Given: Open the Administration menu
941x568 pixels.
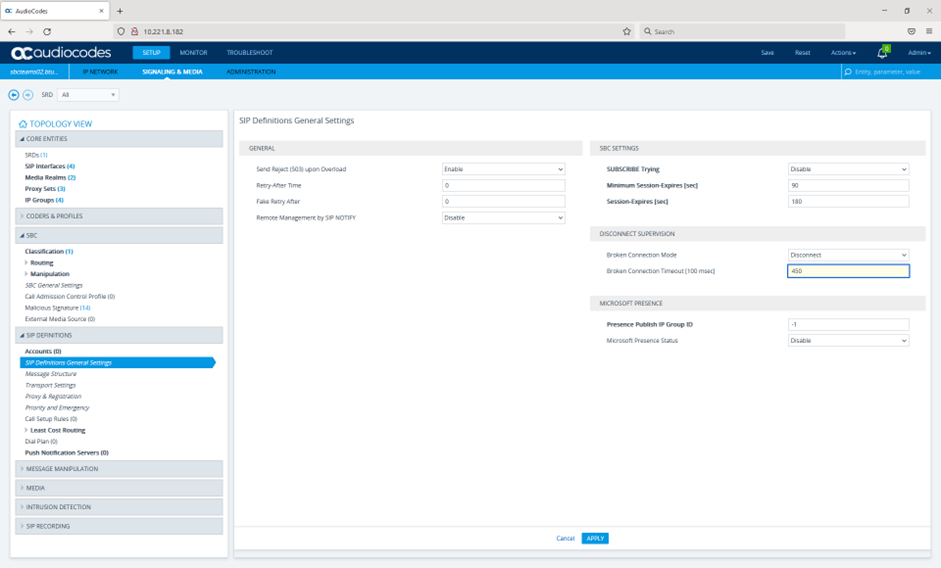Looking at the screenshot, I should [x=251, y=71].
